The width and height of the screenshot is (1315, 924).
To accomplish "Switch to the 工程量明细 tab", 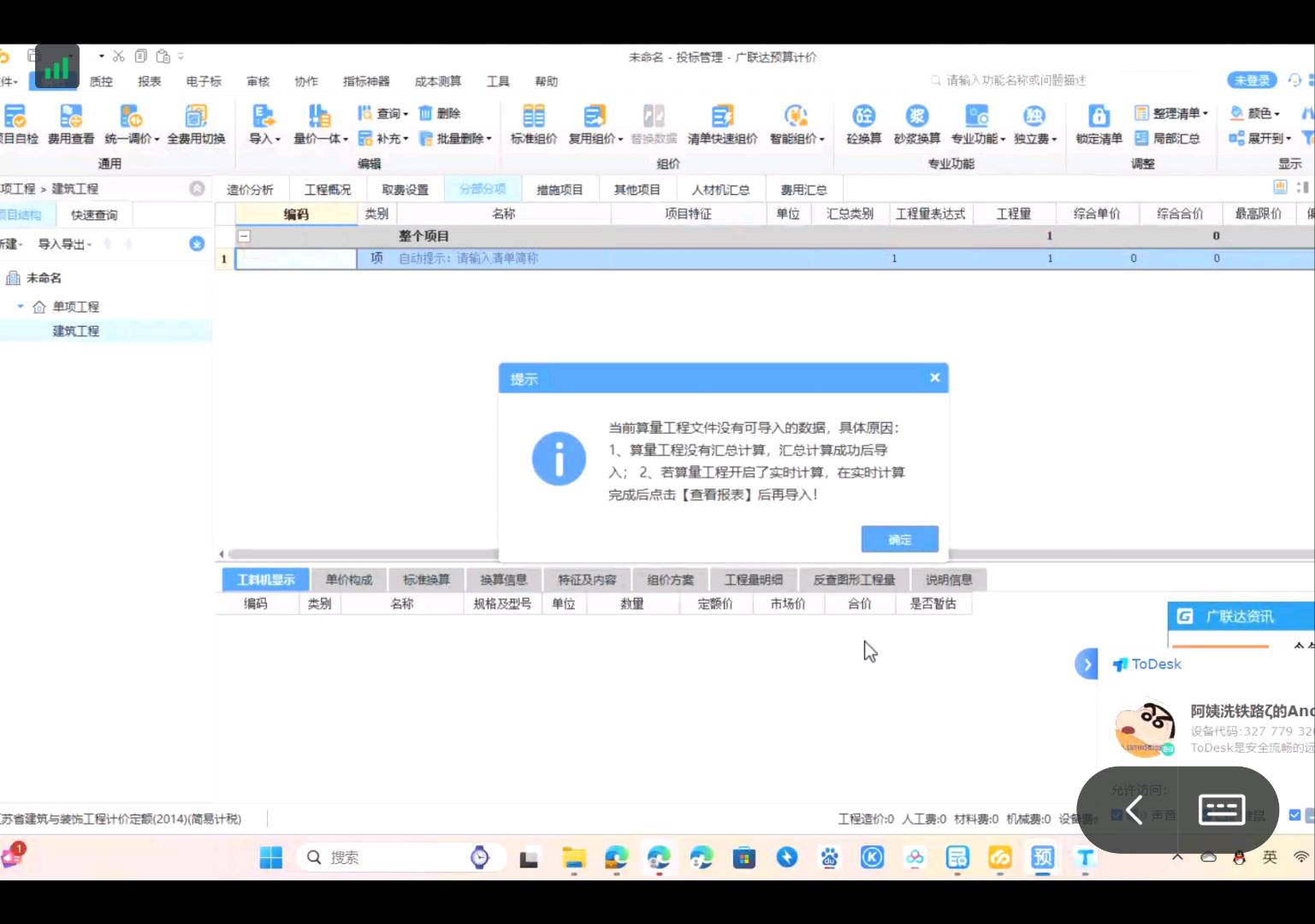I will (x=754, y=579).
